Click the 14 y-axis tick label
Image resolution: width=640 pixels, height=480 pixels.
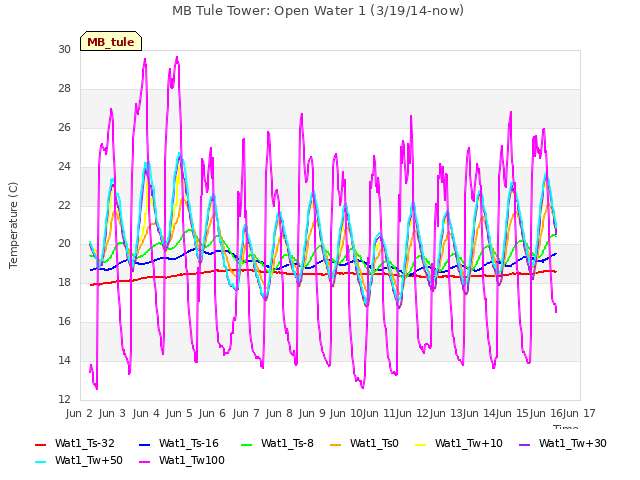tap(64, 360)
